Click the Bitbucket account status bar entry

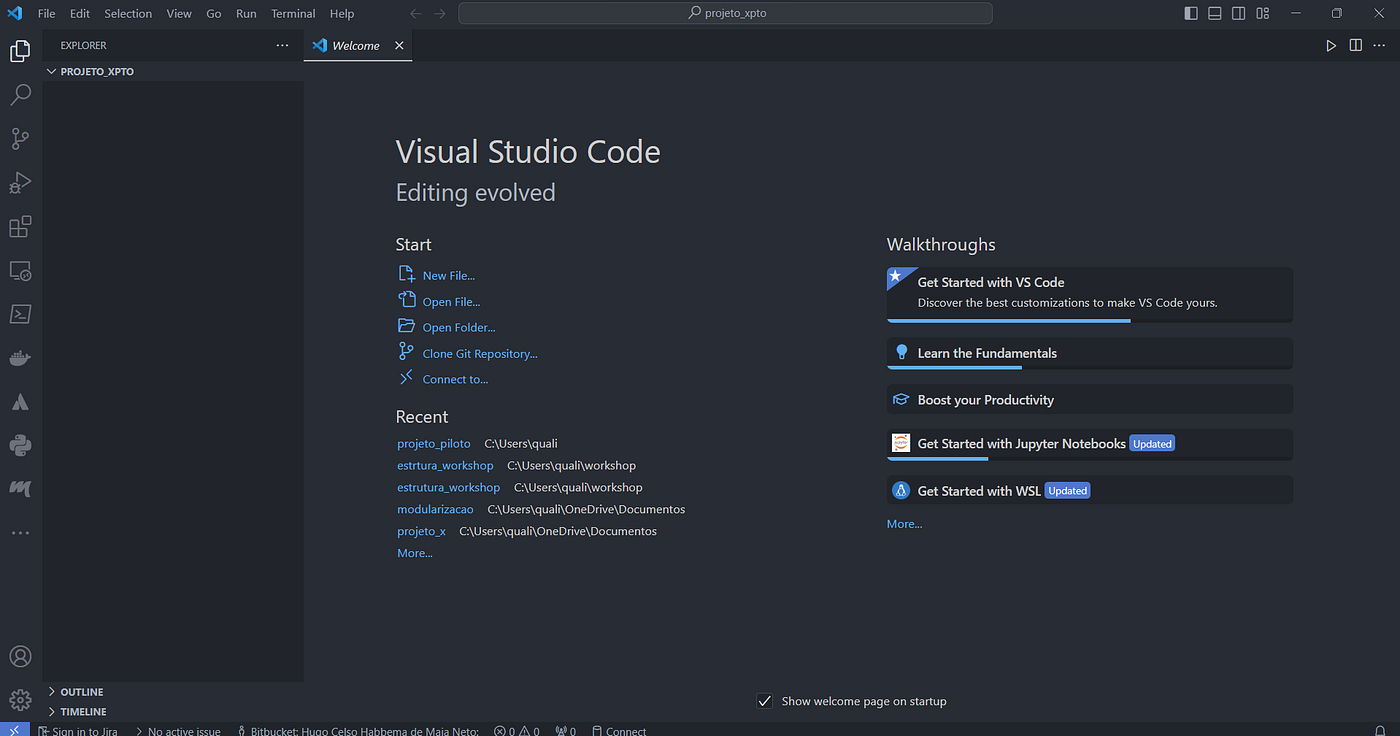click(358, 731)
